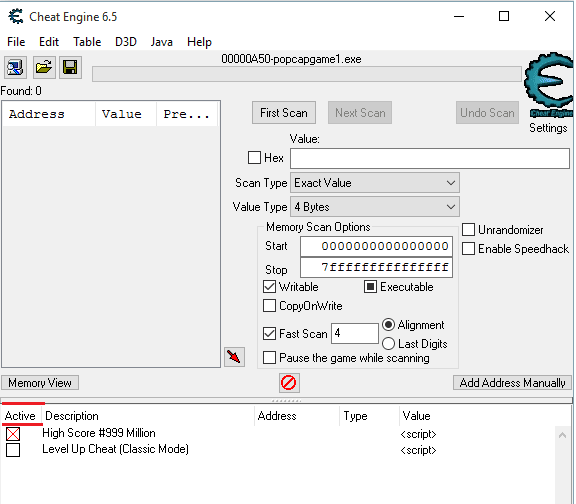
Task: Click the Found: 0 label
Action: pos(21,91)
